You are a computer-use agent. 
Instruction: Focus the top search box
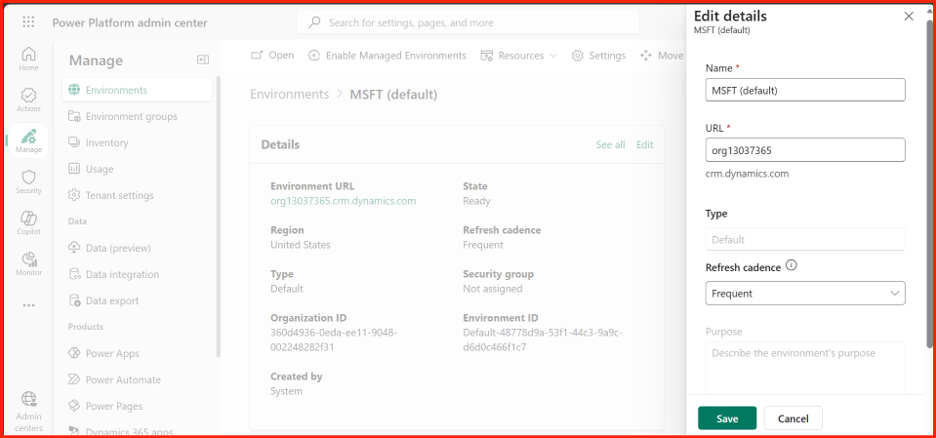coord(468,23)
